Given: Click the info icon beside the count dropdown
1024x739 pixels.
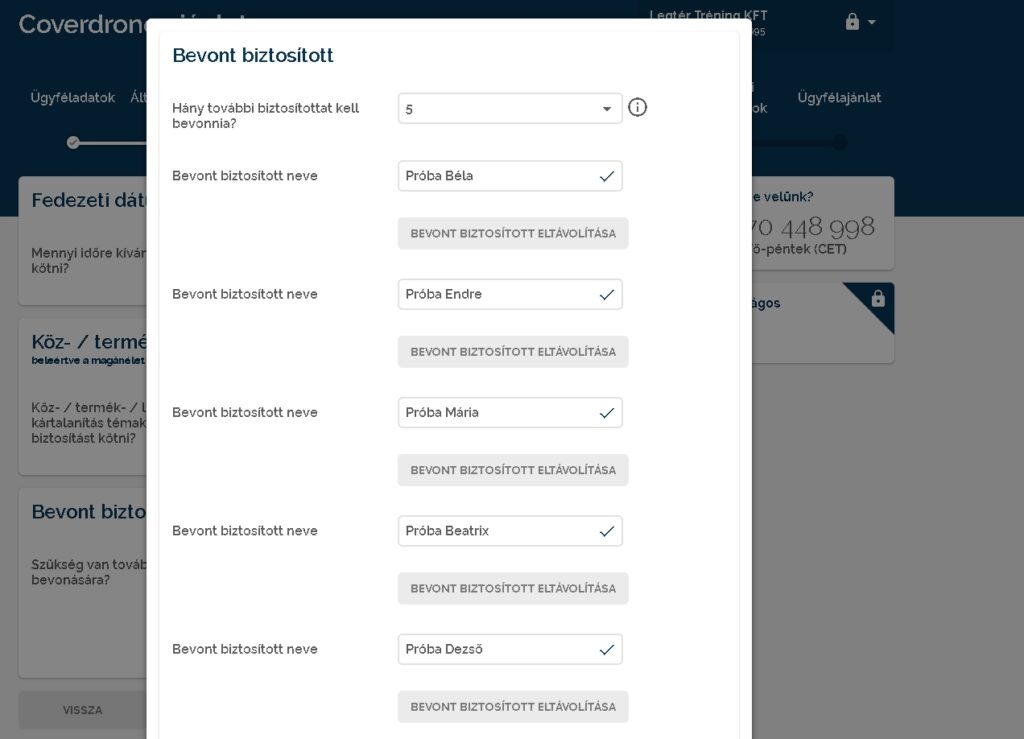Looking at the screenshot, I should pos(637,107).
